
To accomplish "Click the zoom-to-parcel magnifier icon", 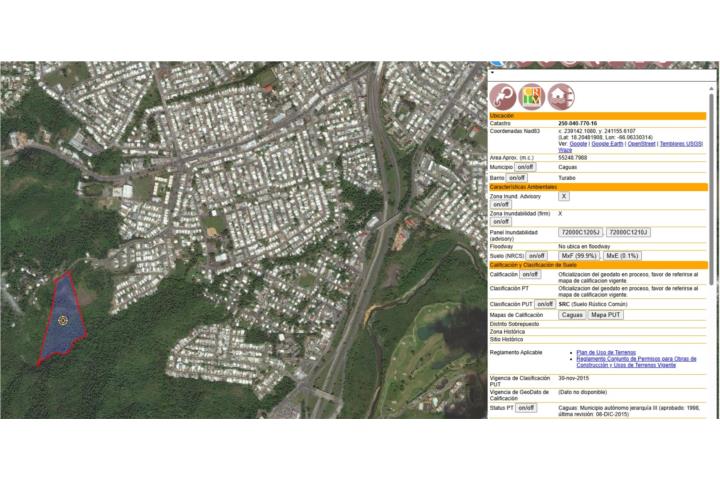I will (x=503, y=97).
